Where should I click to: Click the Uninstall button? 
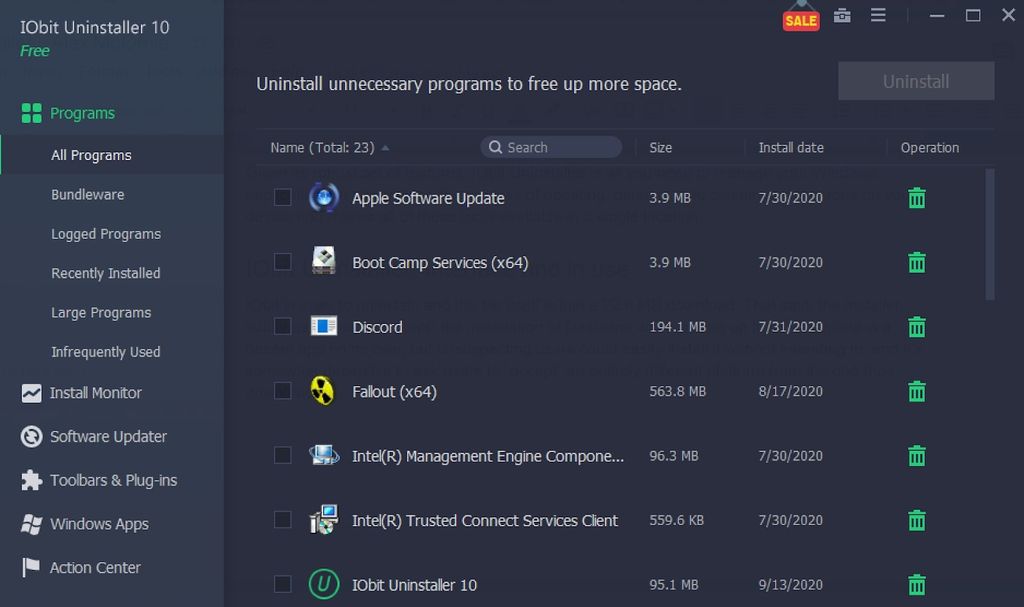pyautogui.click(x=915, y=81)
